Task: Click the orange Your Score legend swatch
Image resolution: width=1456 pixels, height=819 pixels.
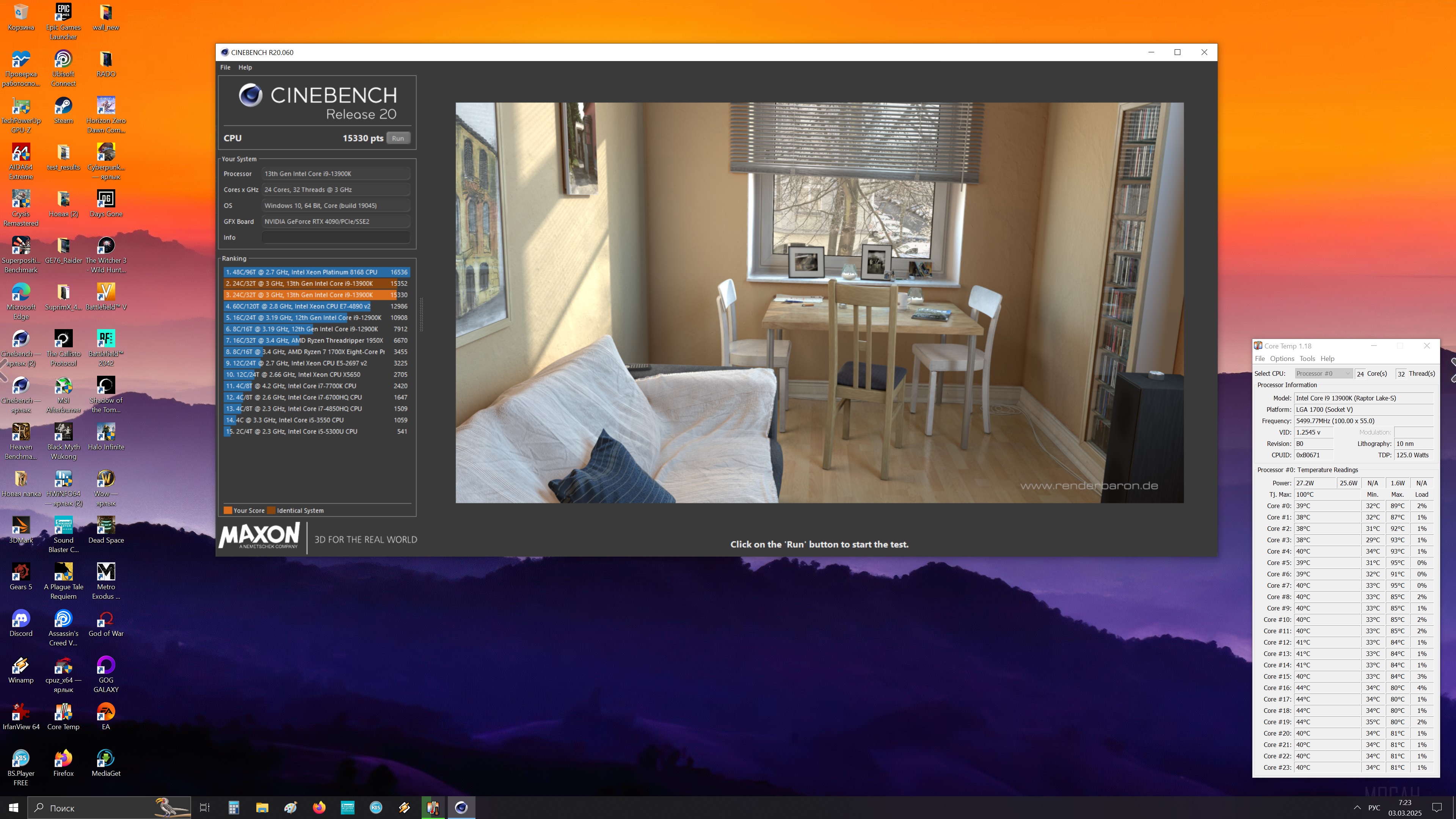Action: [228, 510]
